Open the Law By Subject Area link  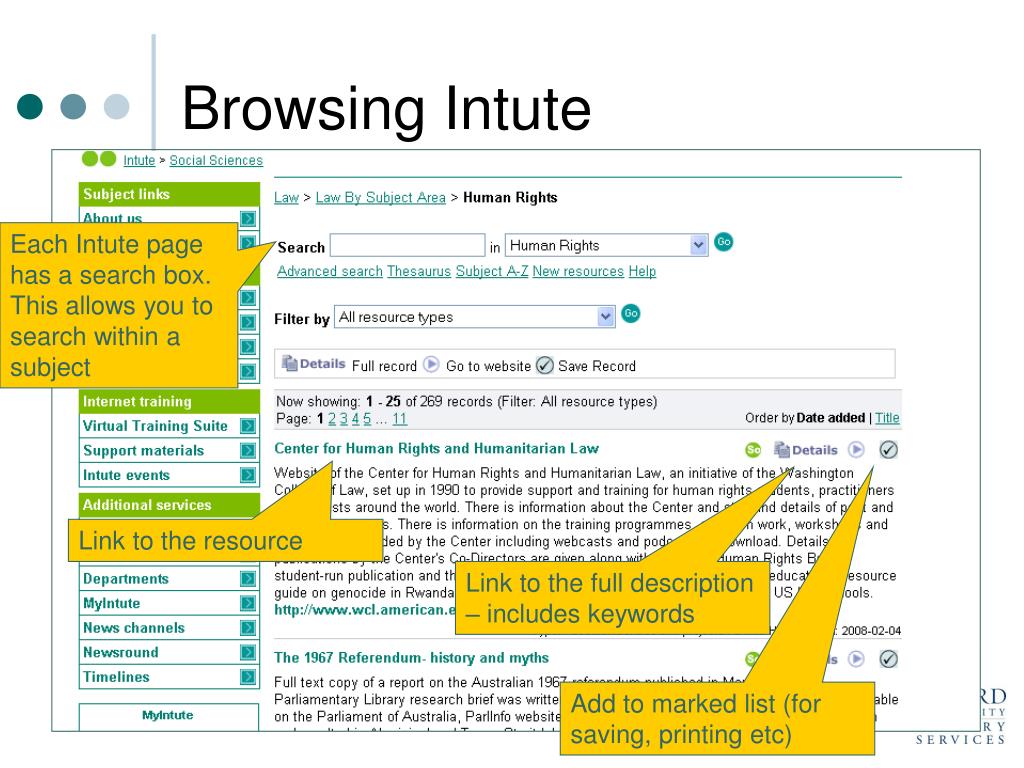tap(381, 197)
